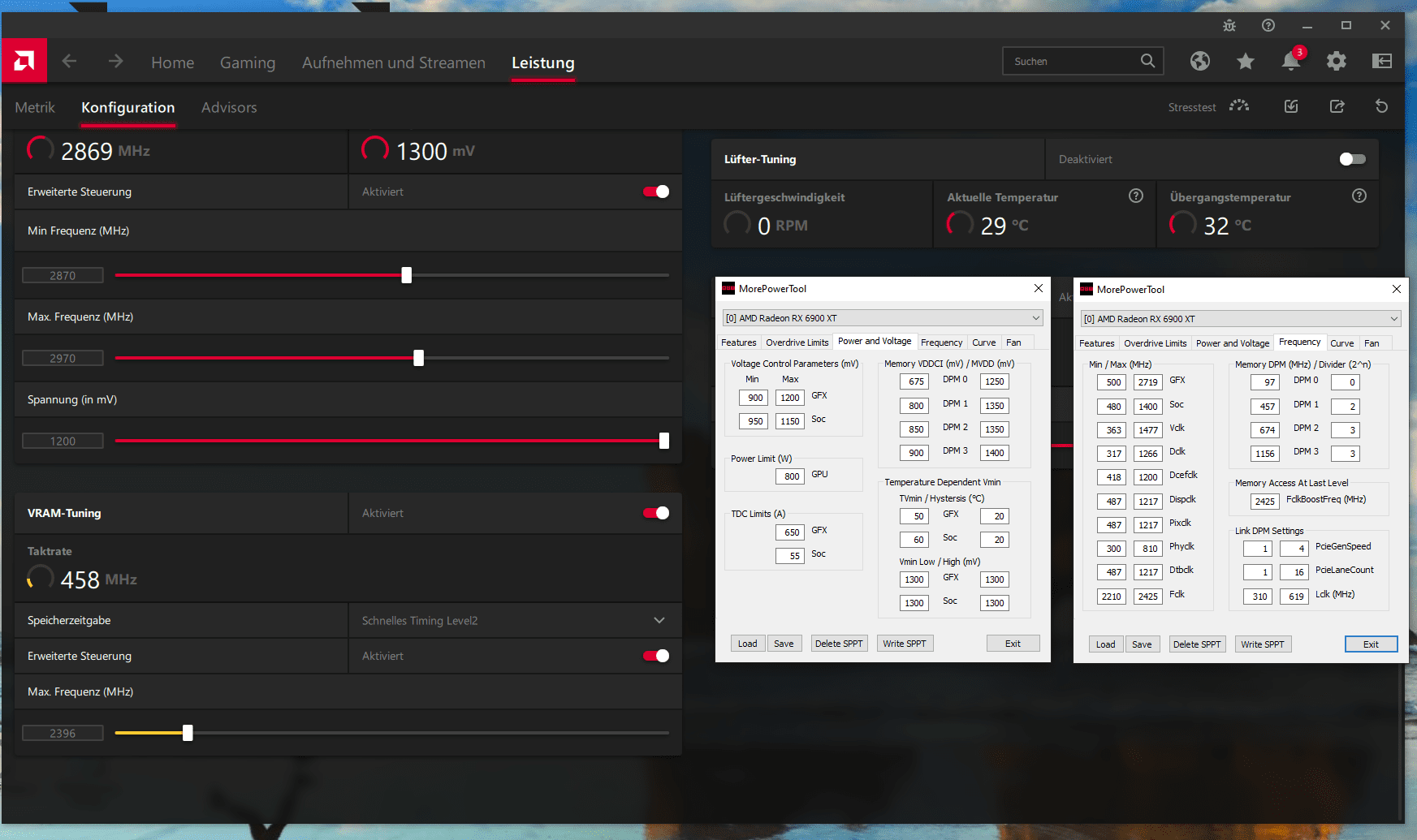The width and height of the screenshot is (1417, 840).
Task: Select Power and Voltage tab in right MorePowerTool
Action: (x=1233, y=343)
